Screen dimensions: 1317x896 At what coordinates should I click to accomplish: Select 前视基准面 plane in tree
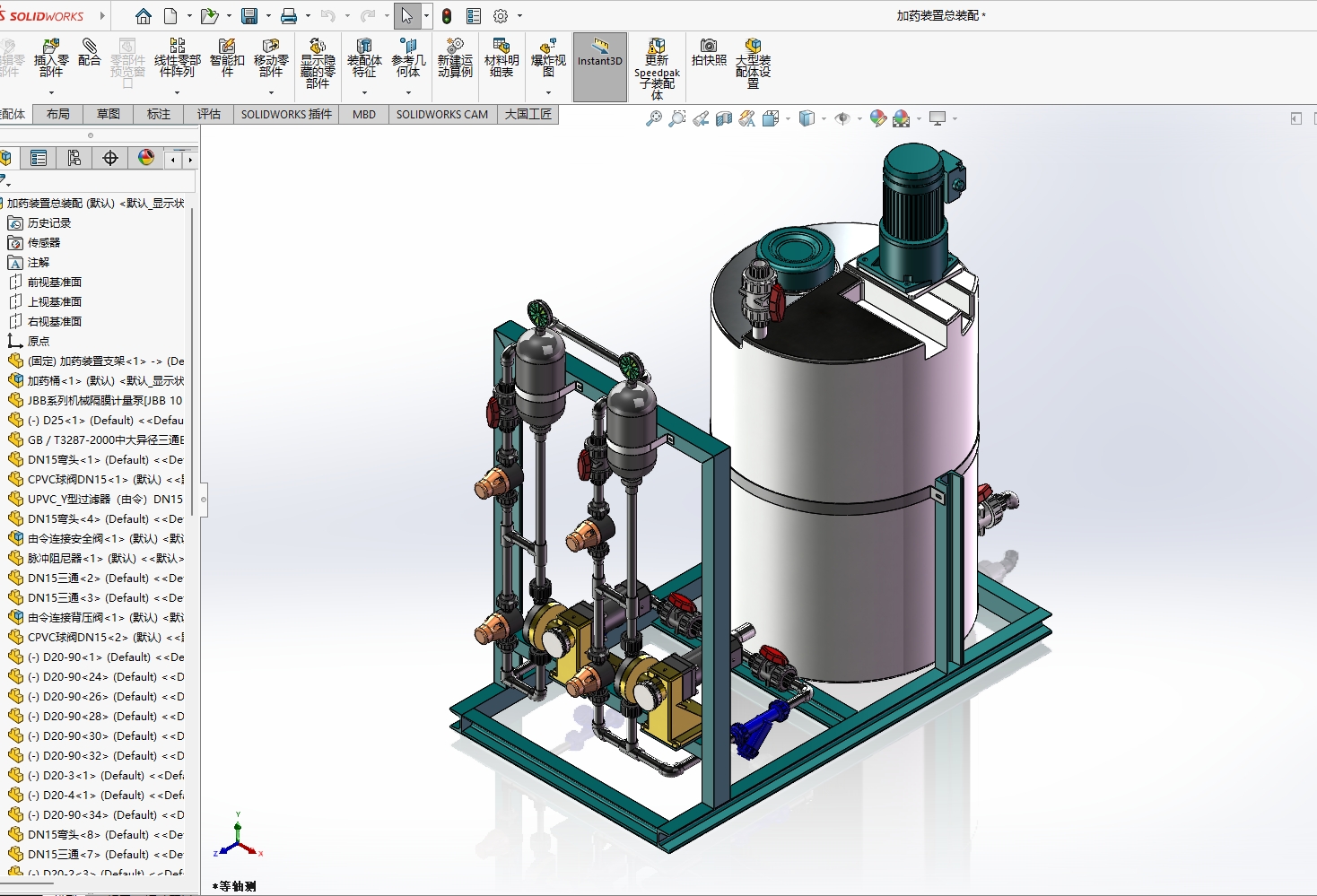point(55,282)
